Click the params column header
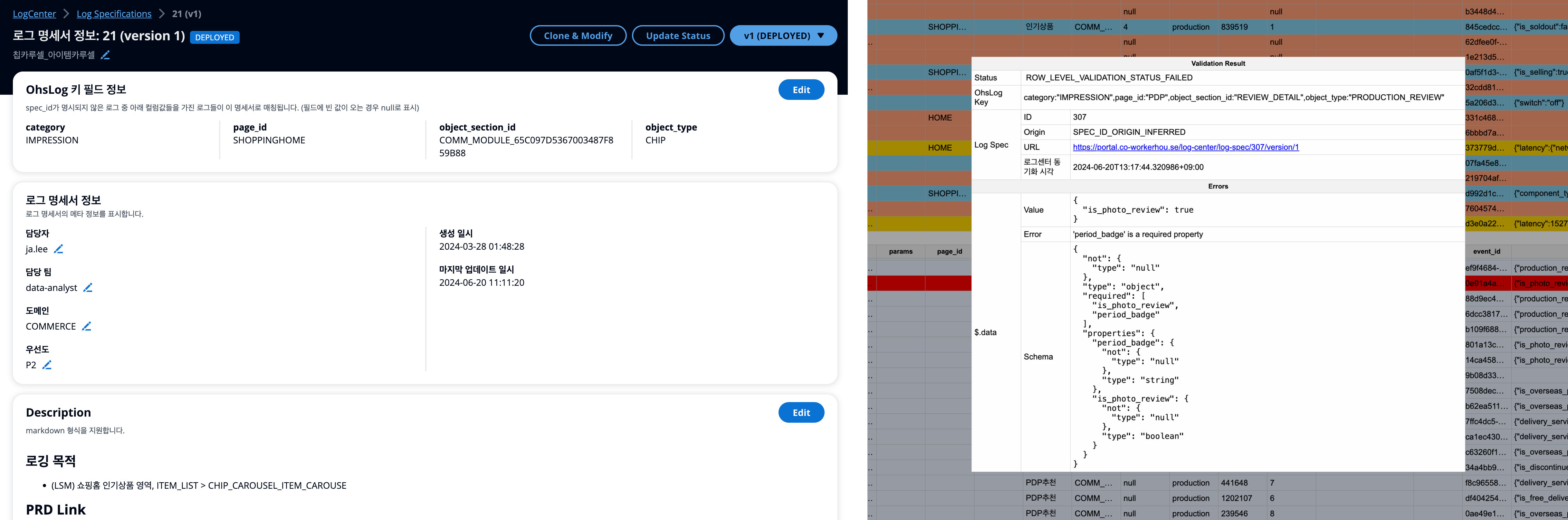This screenshot has width=1568, height=520. [900, 252]
